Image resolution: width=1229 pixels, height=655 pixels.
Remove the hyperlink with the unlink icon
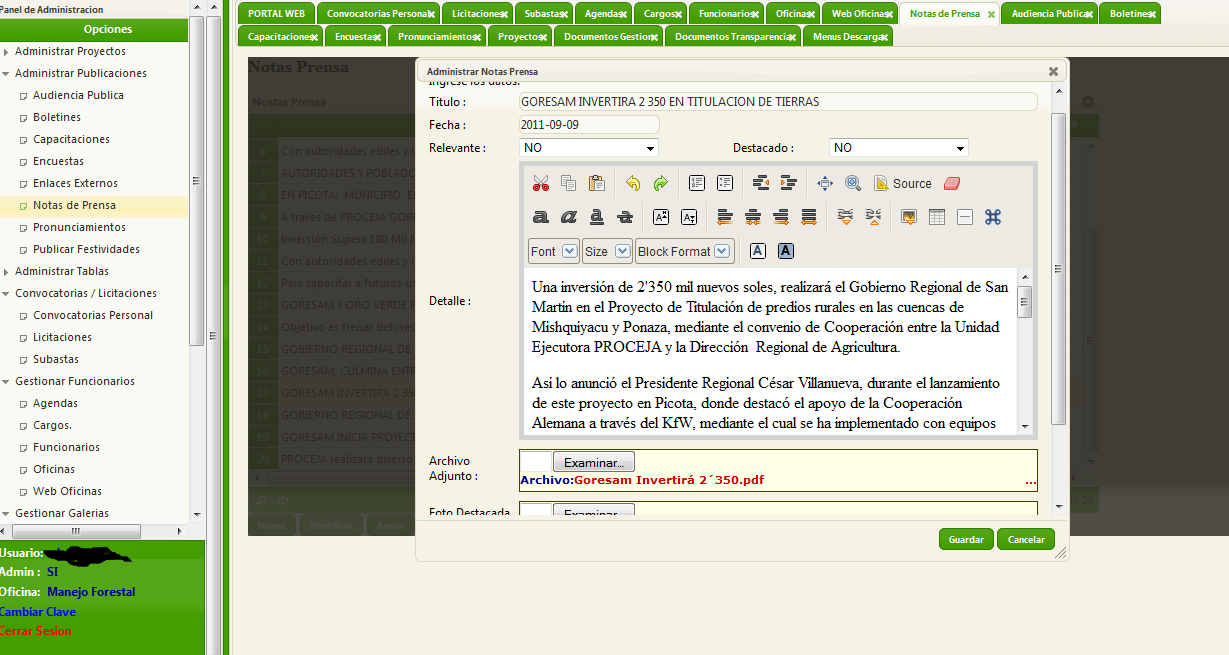[873, 217]
